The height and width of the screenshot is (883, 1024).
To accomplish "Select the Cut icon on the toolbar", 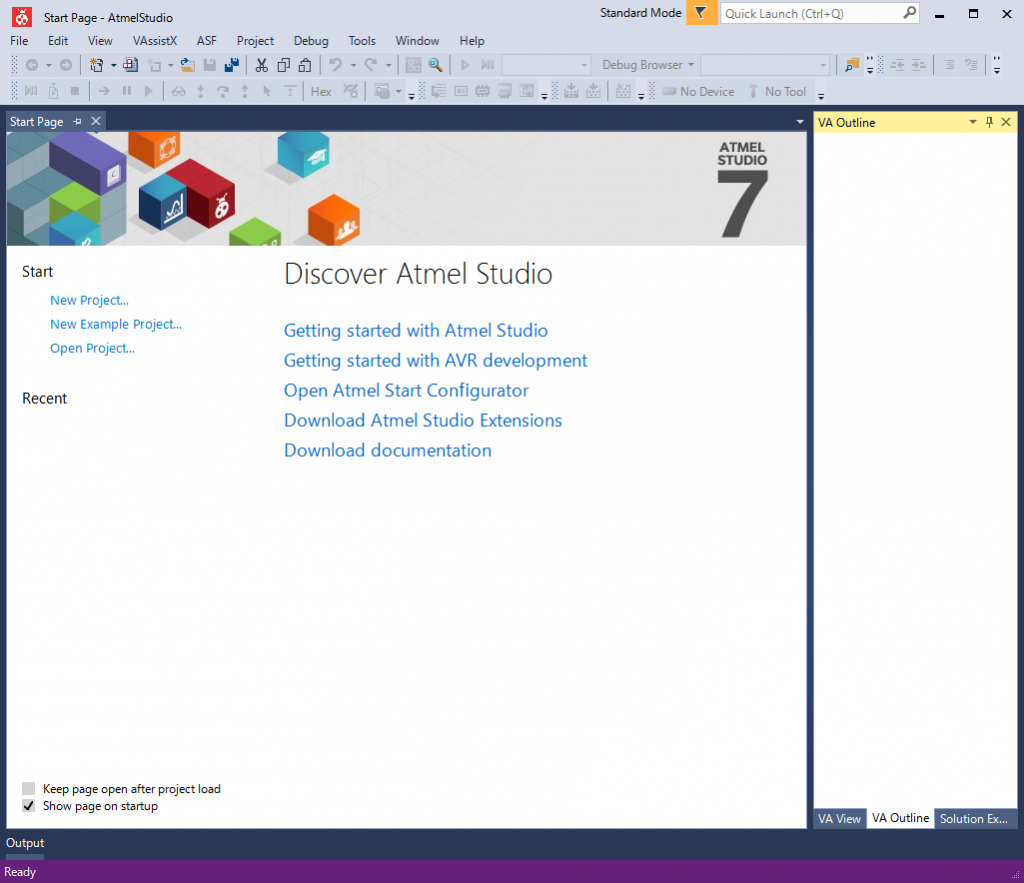I will (261, 65).
